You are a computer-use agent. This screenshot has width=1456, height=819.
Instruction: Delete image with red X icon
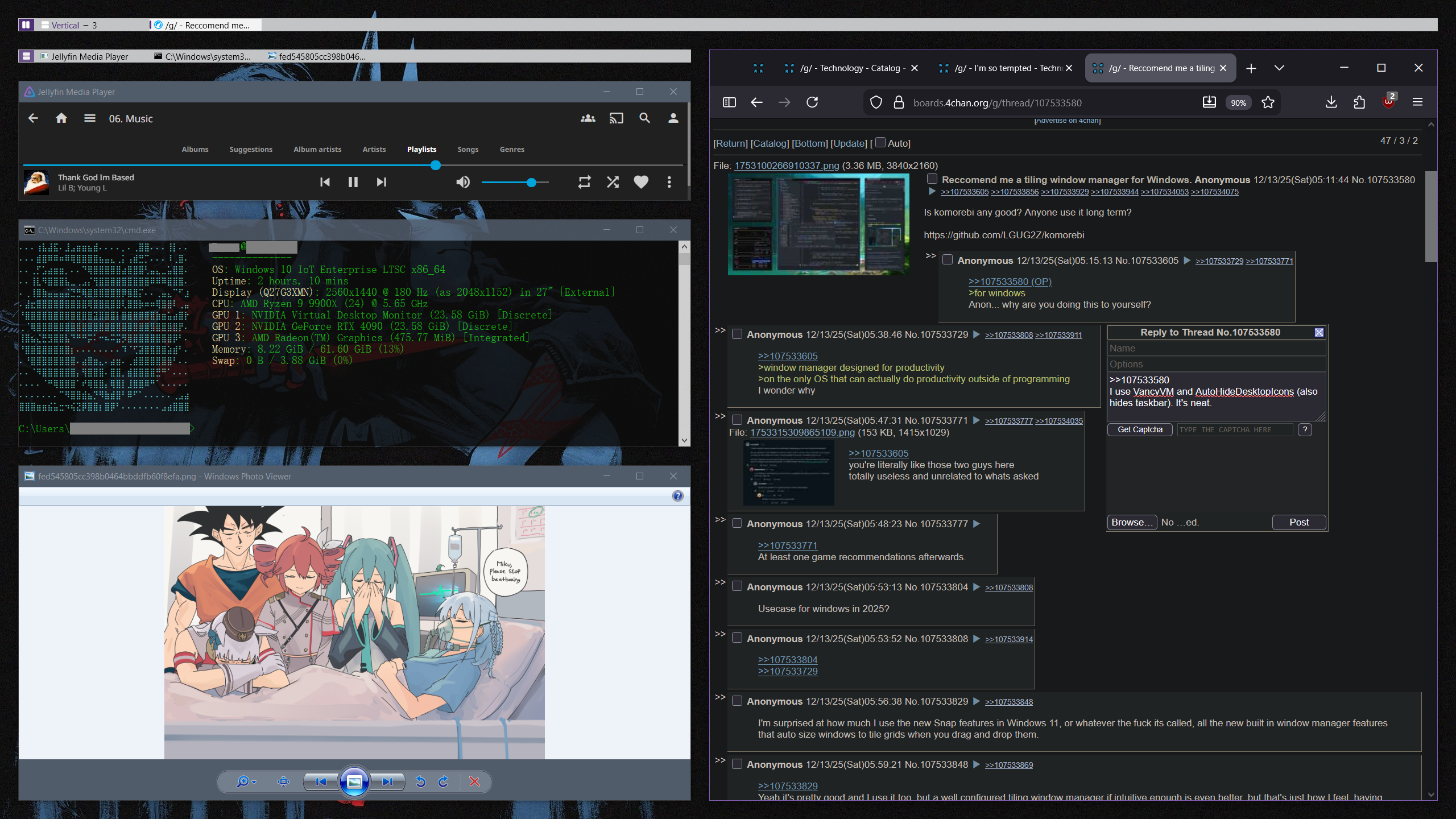pos(474,781)
